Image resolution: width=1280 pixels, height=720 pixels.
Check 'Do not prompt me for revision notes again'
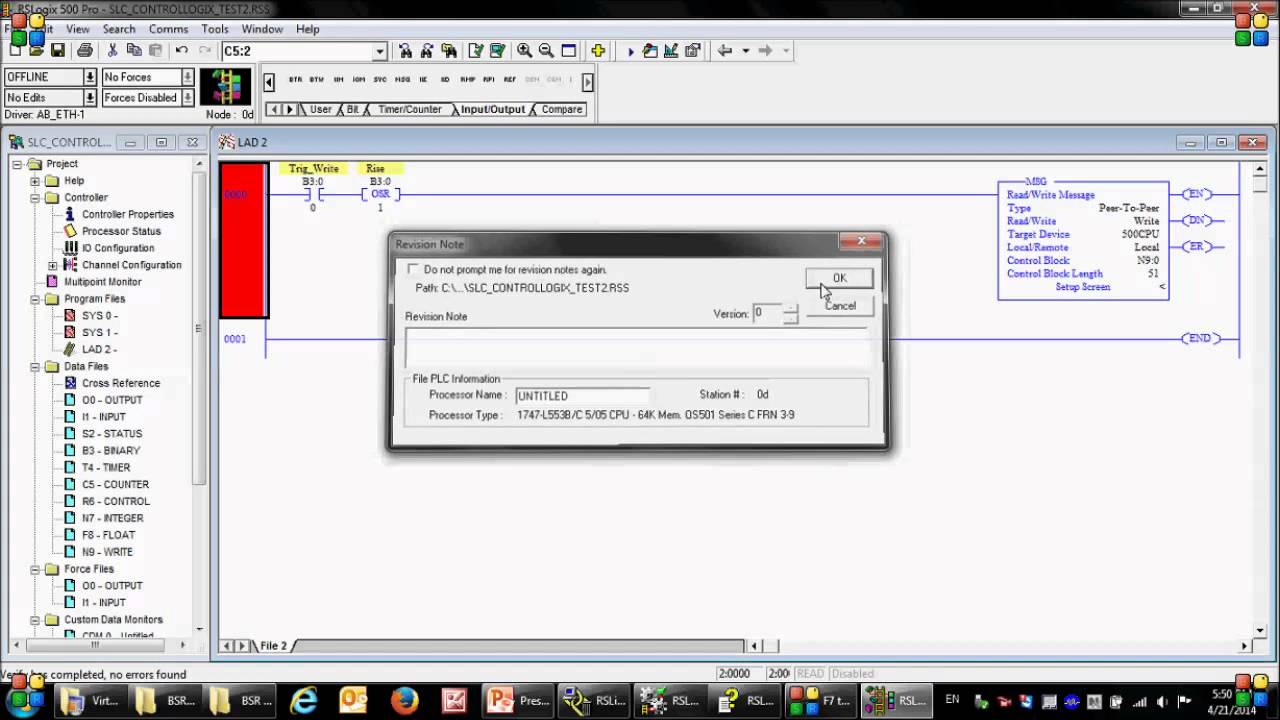tap(413, 270)
